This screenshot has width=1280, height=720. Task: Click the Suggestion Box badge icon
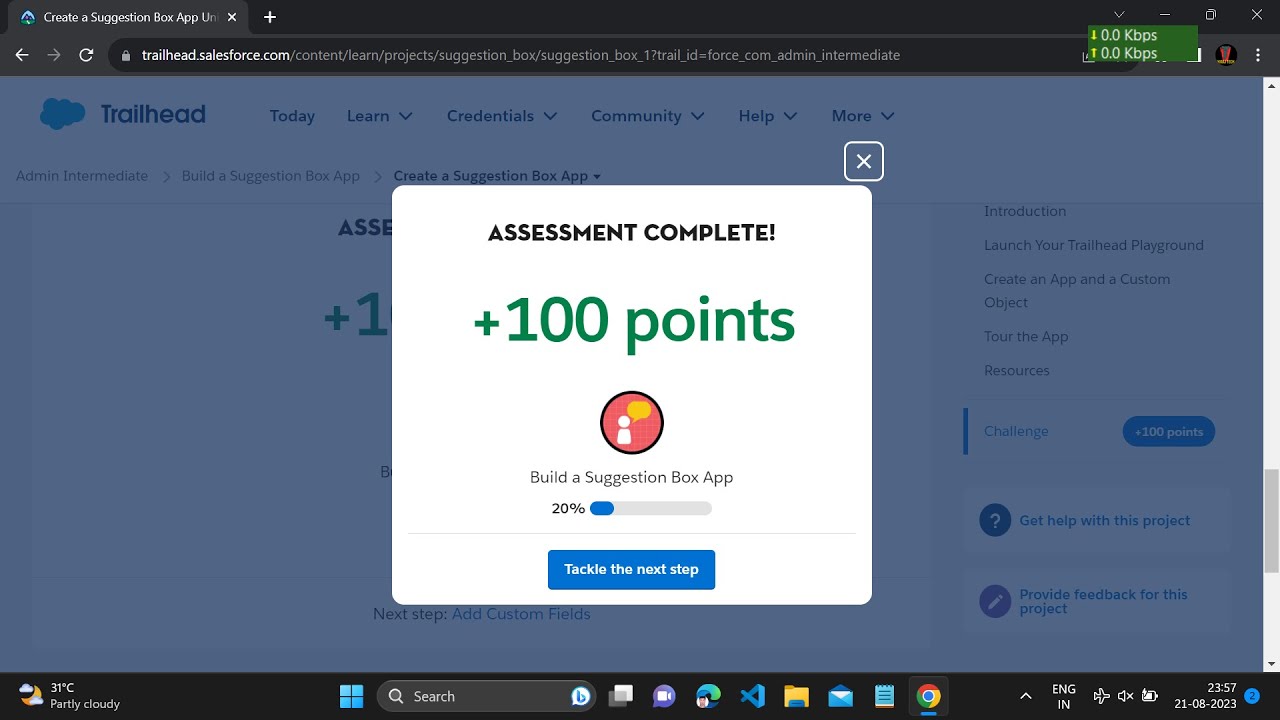(632, 423)
